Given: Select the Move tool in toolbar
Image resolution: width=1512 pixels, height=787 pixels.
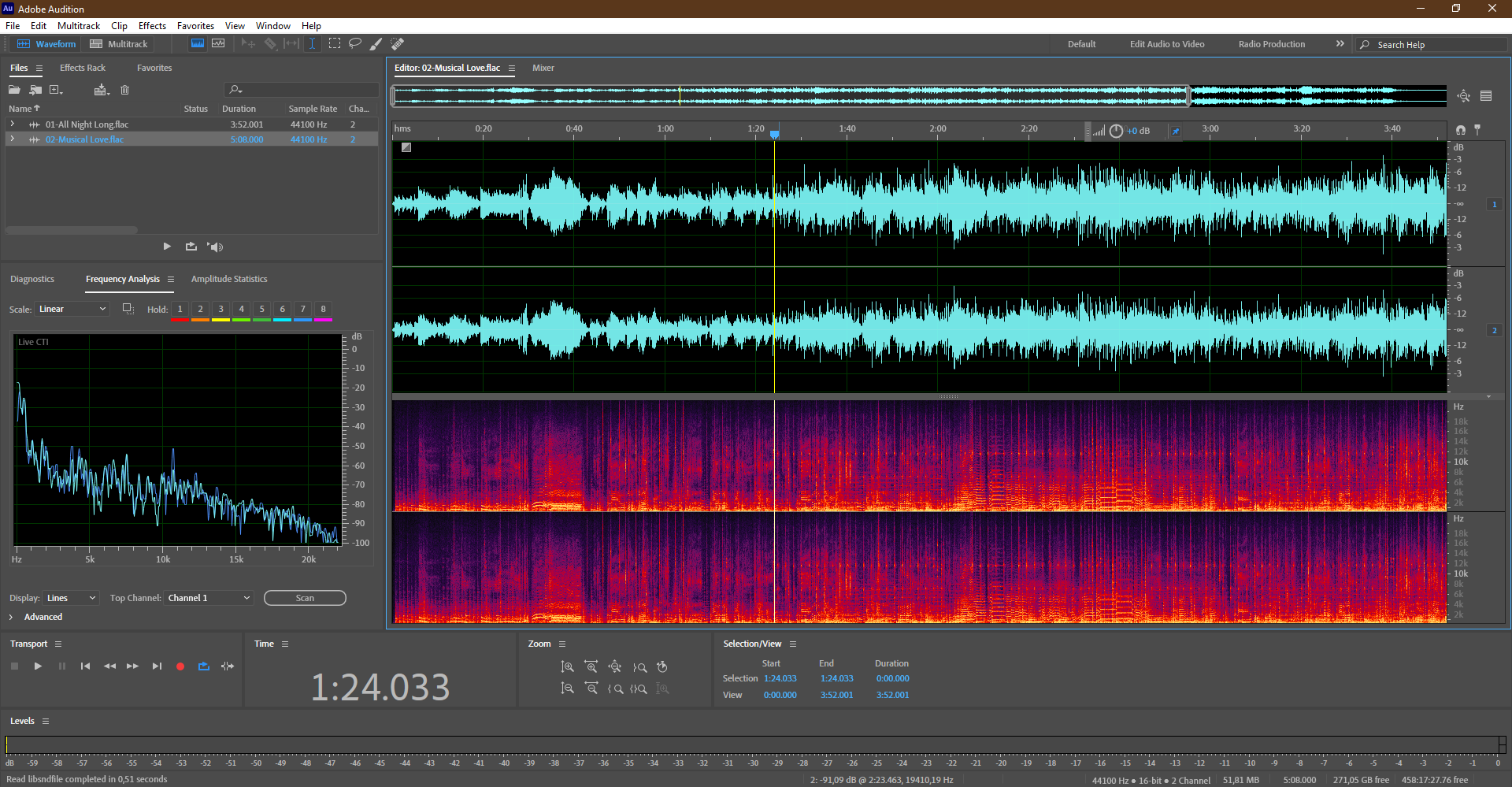Looking at the screenshot, I should pyautogui.click(x=248, y=44).
